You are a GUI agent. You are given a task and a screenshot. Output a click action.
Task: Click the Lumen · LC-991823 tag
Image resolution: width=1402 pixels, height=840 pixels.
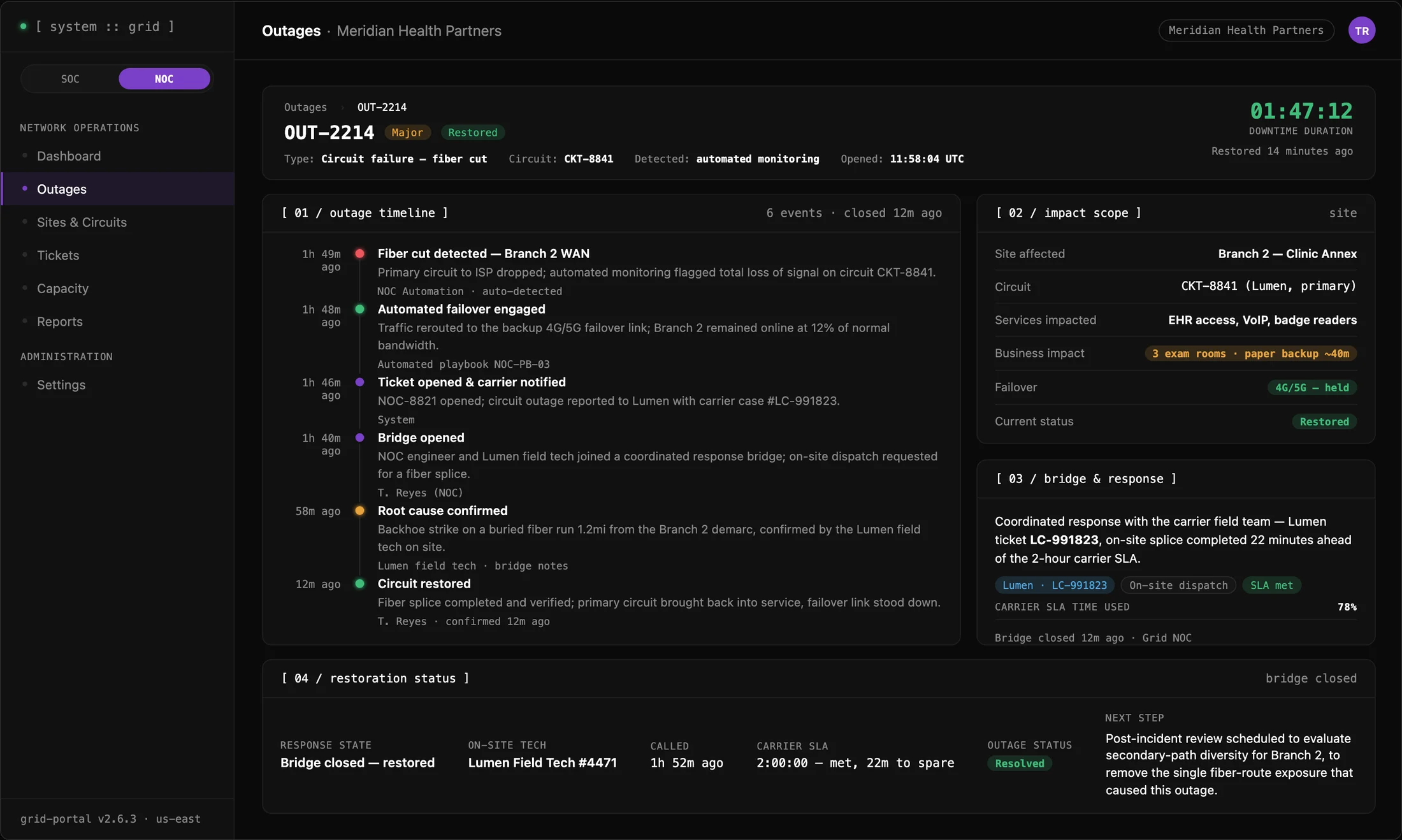click(1055, 585)
